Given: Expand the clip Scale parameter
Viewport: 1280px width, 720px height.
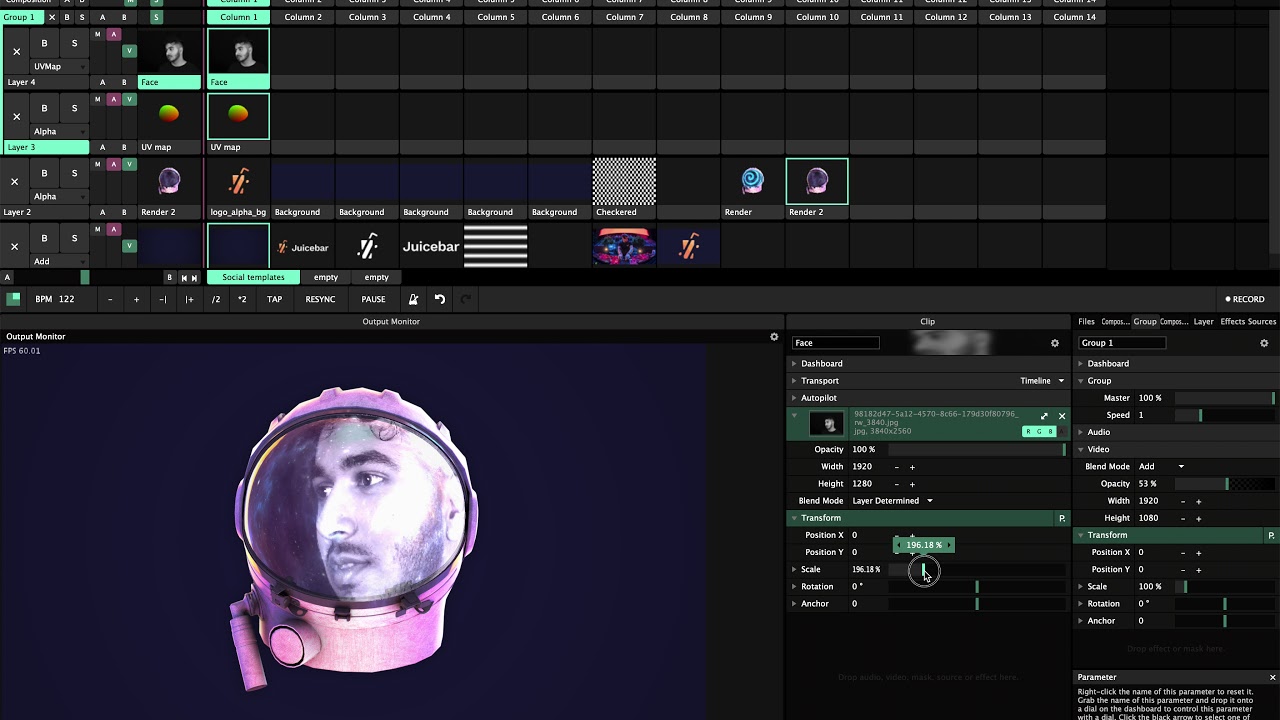Looking at the screenshot, I should (x=795, y=570).
